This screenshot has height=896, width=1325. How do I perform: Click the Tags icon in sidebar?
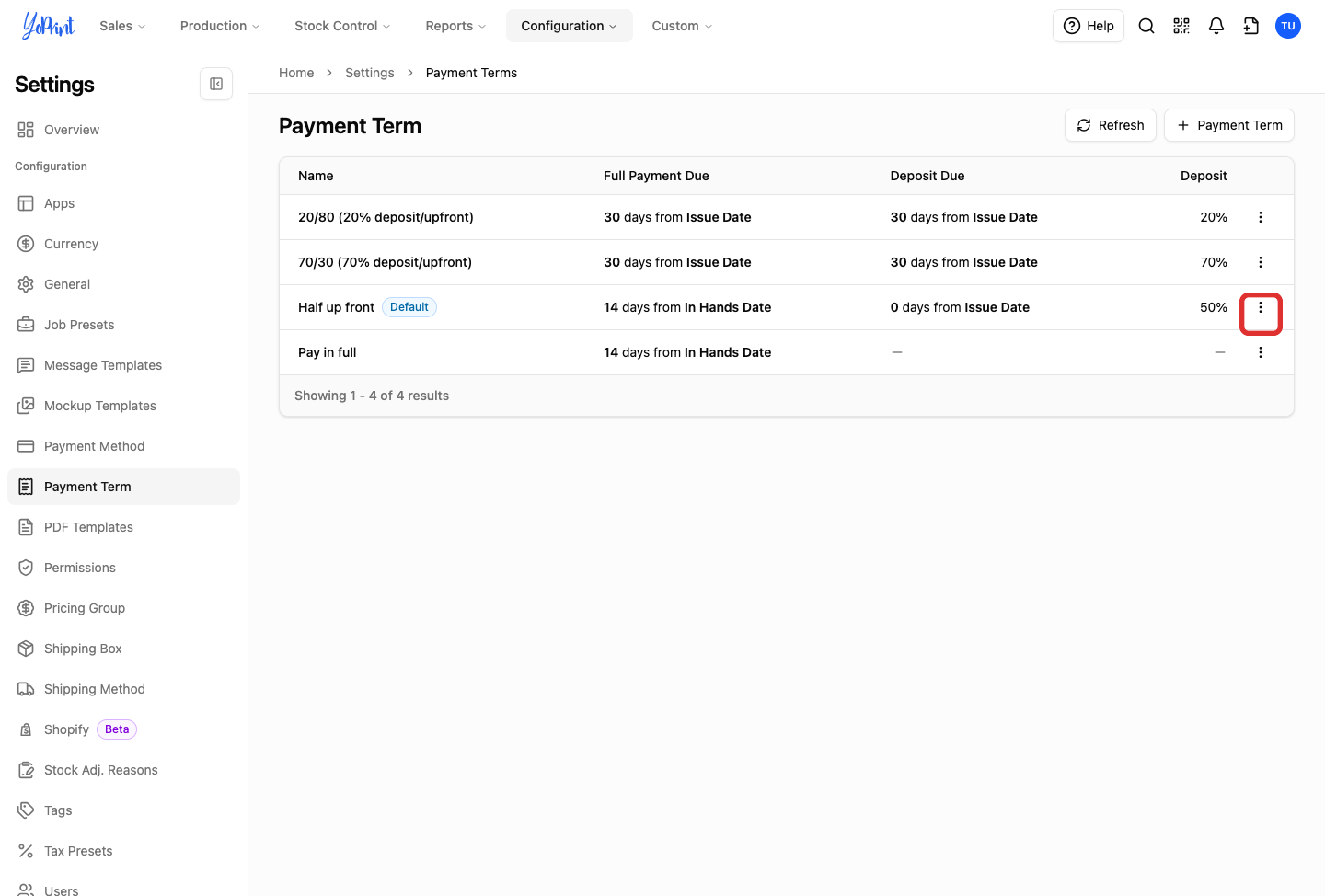(x=26, y=810)
